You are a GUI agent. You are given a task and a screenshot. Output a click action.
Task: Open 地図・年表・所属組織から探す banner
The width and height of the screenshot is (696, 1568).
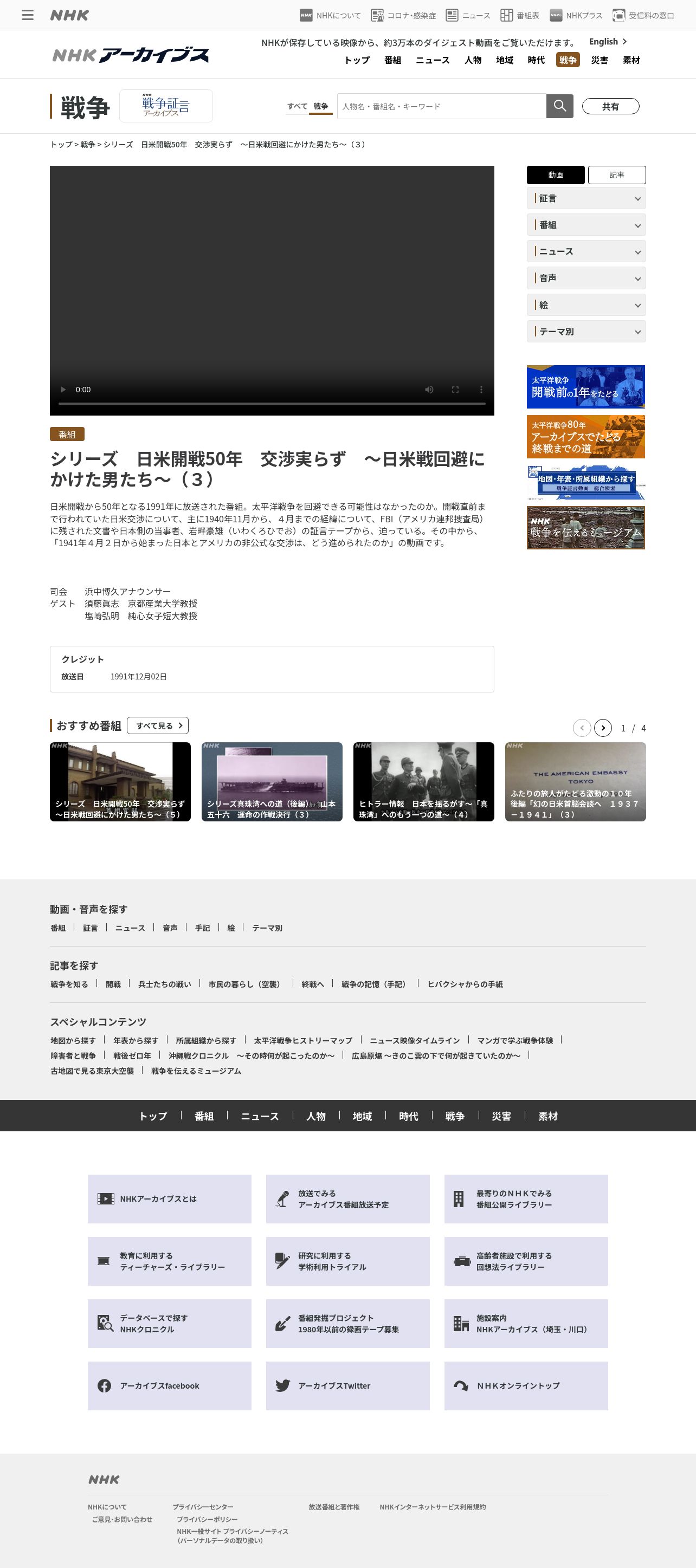586,482
